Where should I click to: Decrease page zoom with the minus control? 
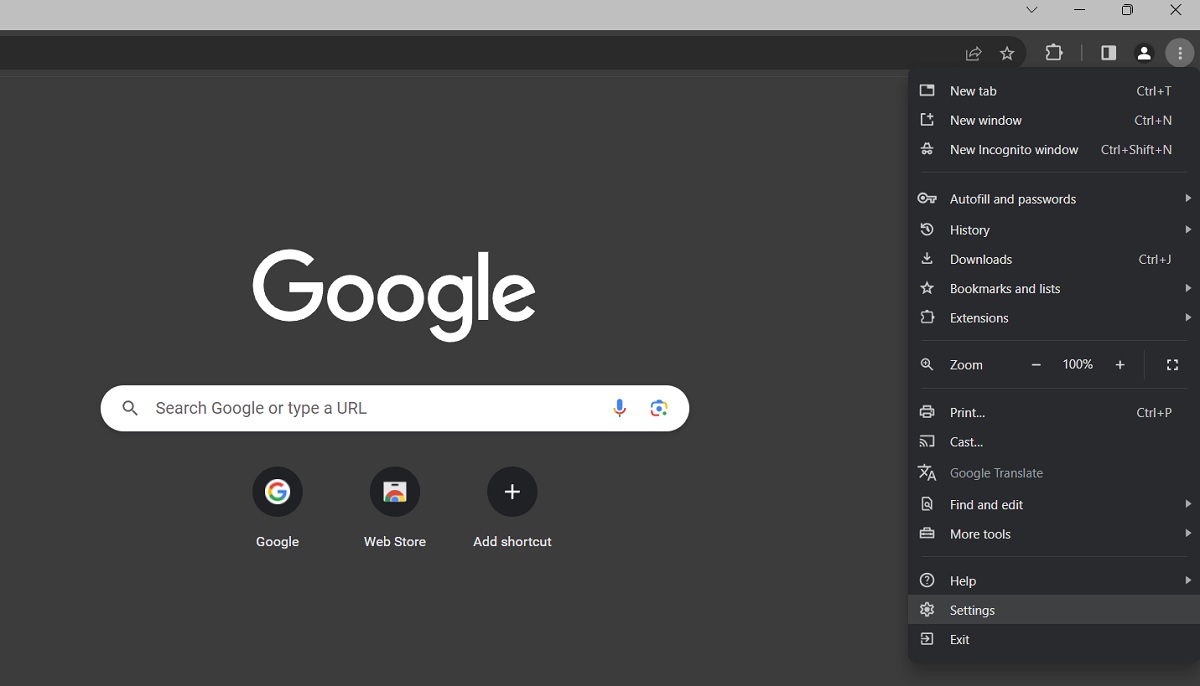[1035, 364]
